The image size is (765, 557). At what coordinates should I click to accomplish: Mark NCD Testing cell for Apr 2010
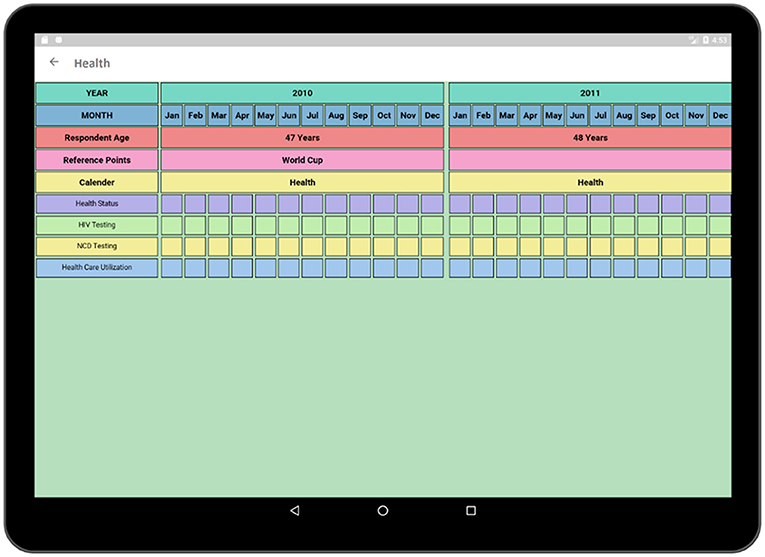click(242, 246)
